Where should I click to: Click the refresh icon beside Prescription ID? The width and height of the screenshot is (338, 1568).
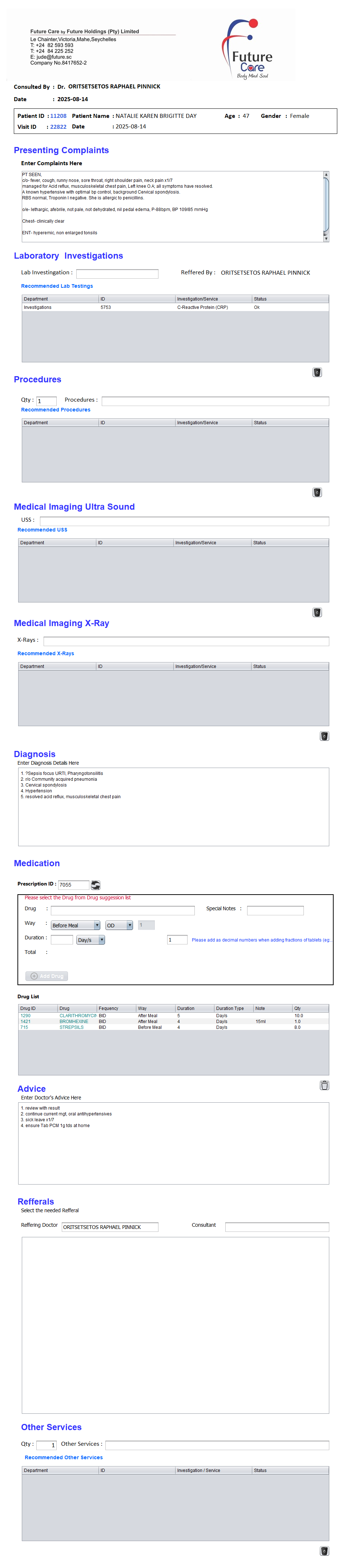click(x=96, y=884)
